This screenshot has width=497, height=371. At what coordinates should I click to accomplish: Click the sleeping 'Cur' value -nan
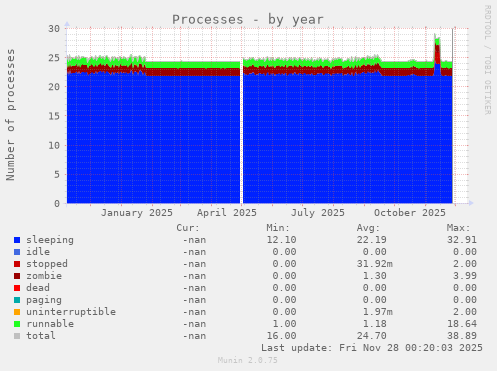coord(194,240)
